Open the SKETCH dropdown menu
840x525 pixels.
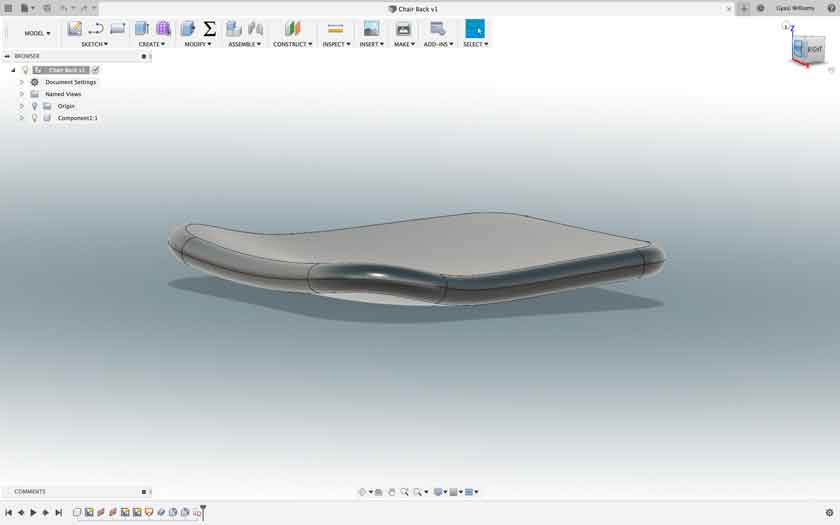(94, 44)
